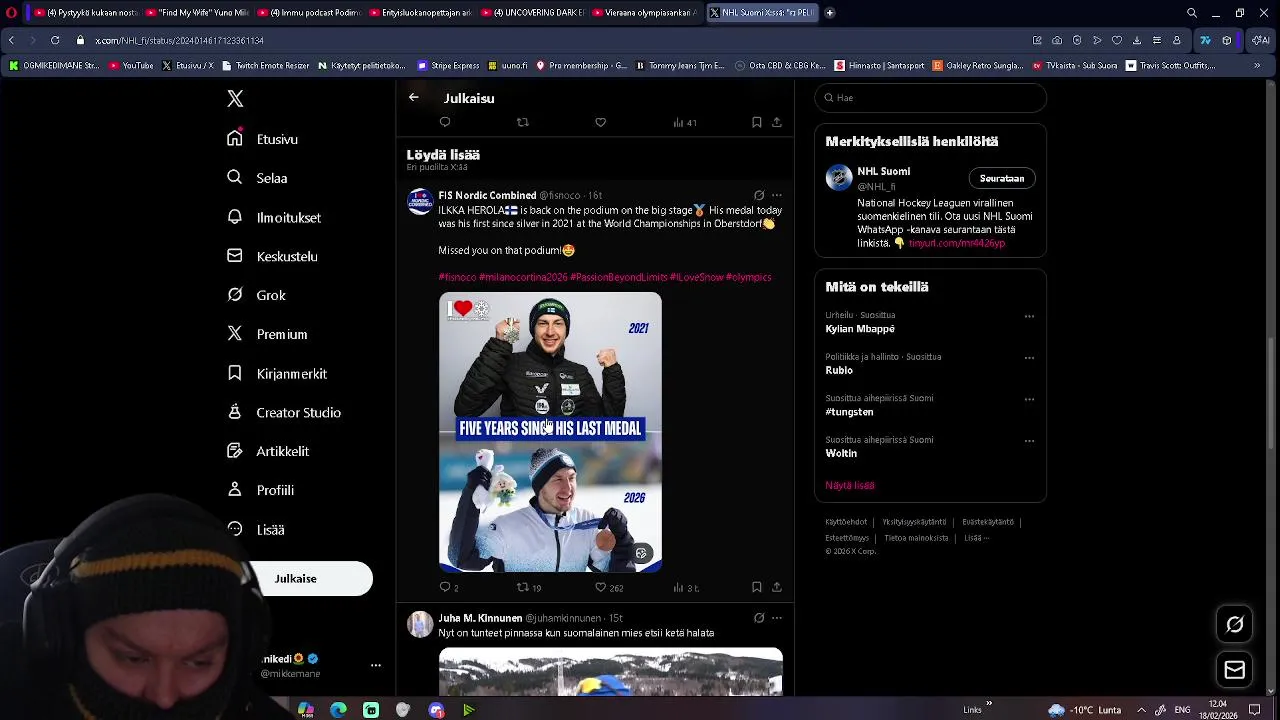This screenshot has height=720, width=1280.
Task: Click the #olympics hashtag
Action: click(x=748, y=277)
